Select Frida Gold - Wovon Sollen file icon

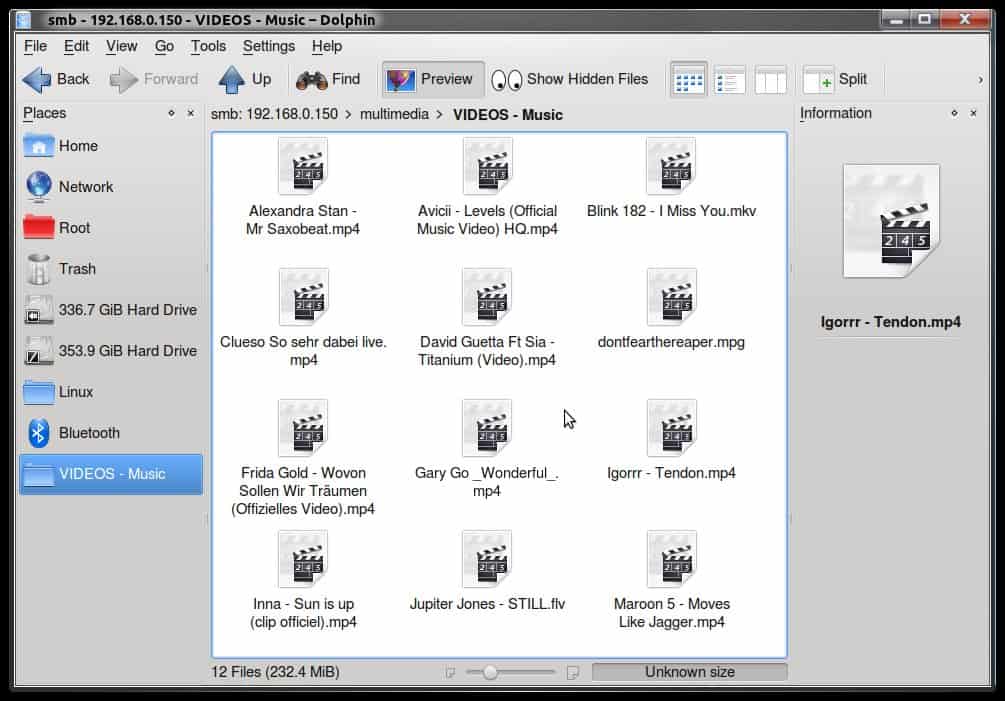tap(303, 428)
